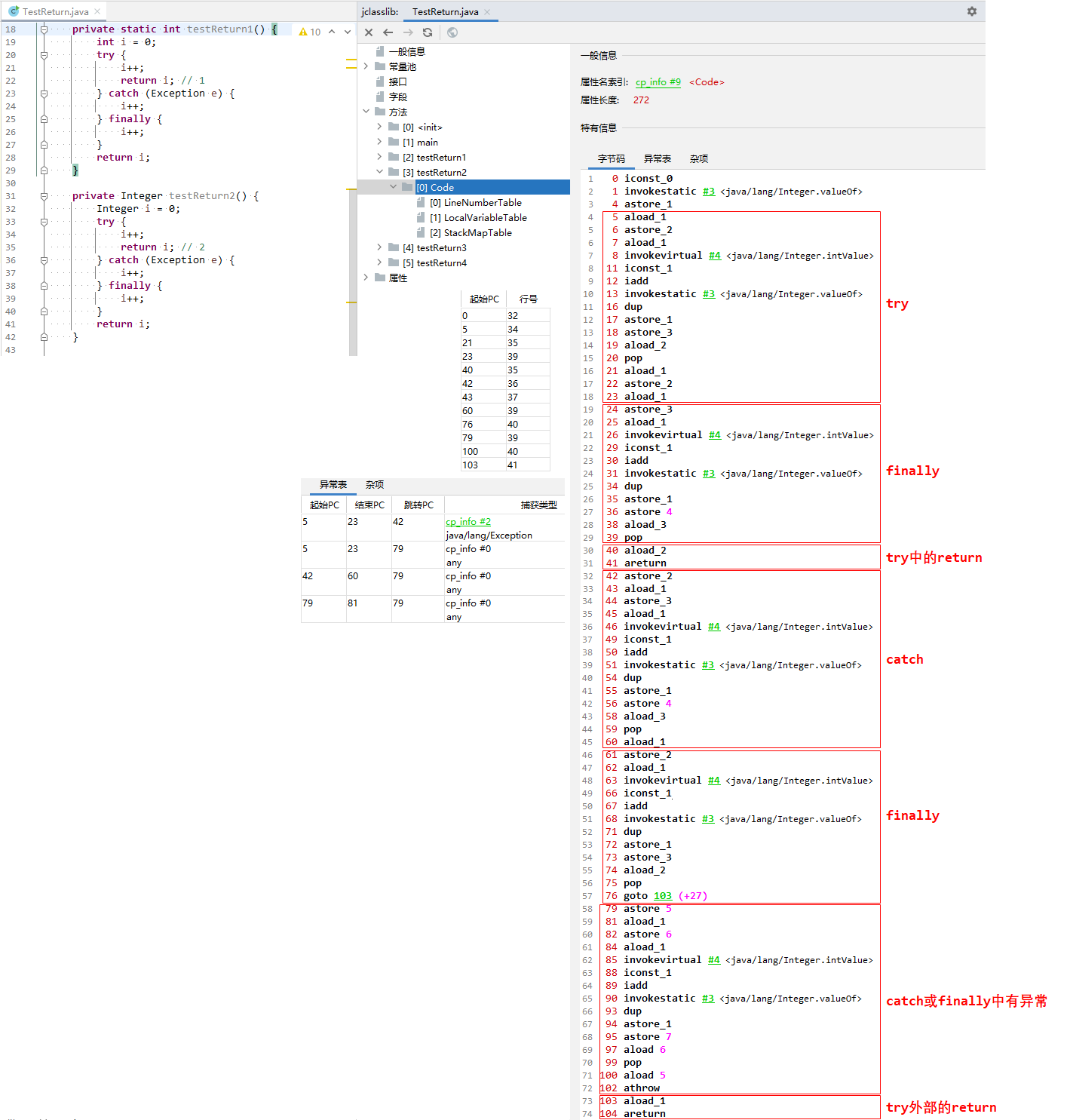The image size is (1070, 1120).
Task: Click the globe browser icon in jclasslib toolbar
Action: click(x=452, y=32)
